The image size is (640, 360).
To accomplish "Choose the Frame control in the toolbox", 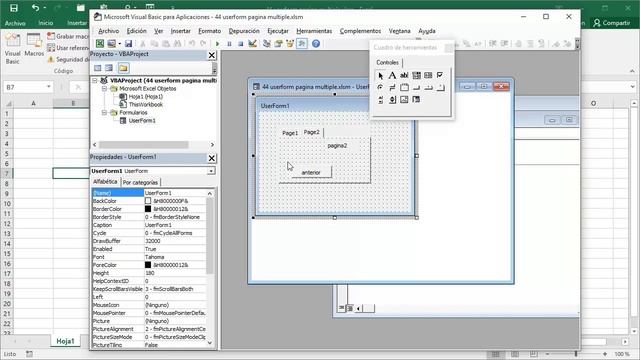I will [x=404, y=87].
